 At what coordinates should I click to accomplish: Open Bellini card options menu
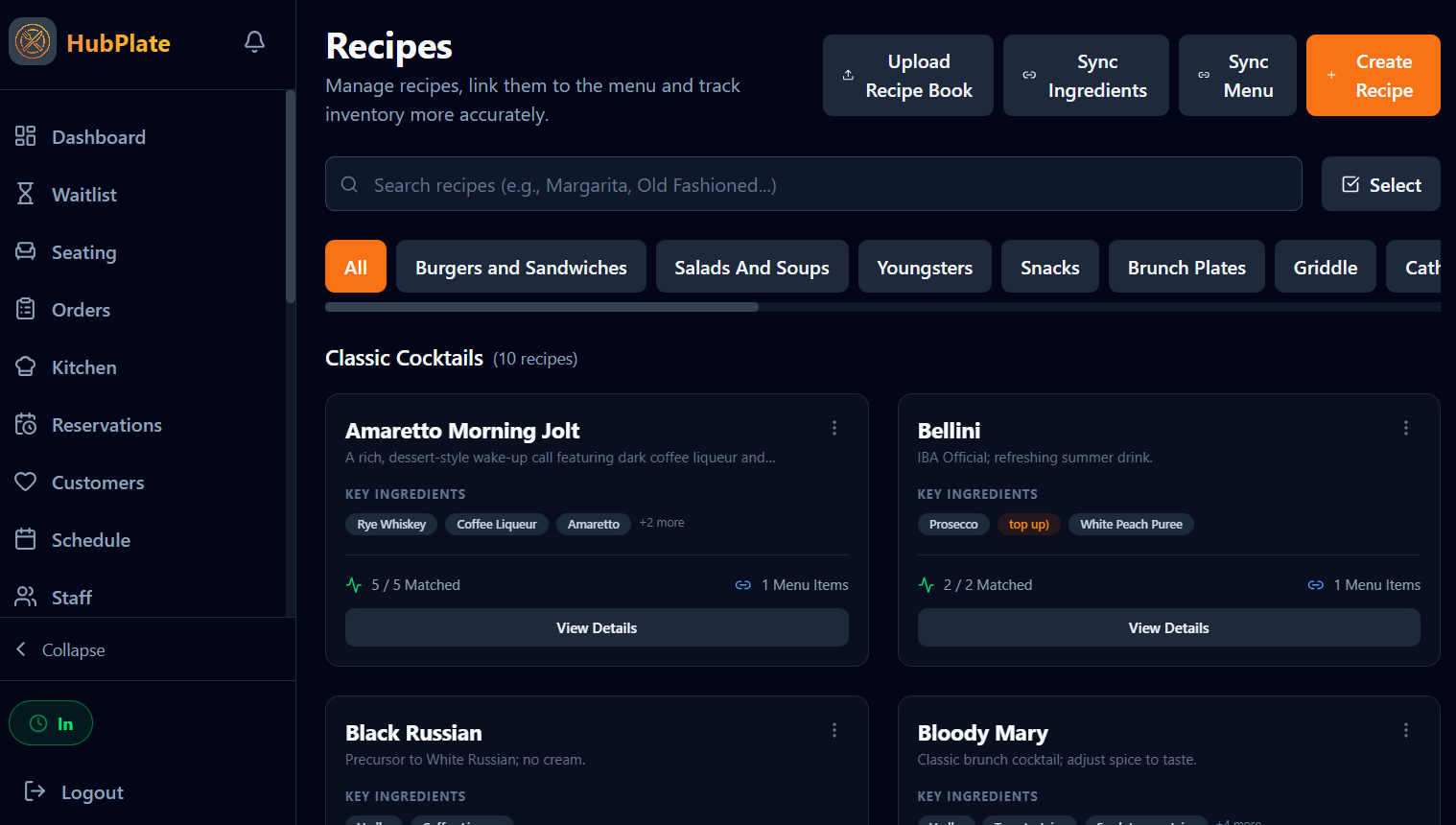(x=1406, y=428)
